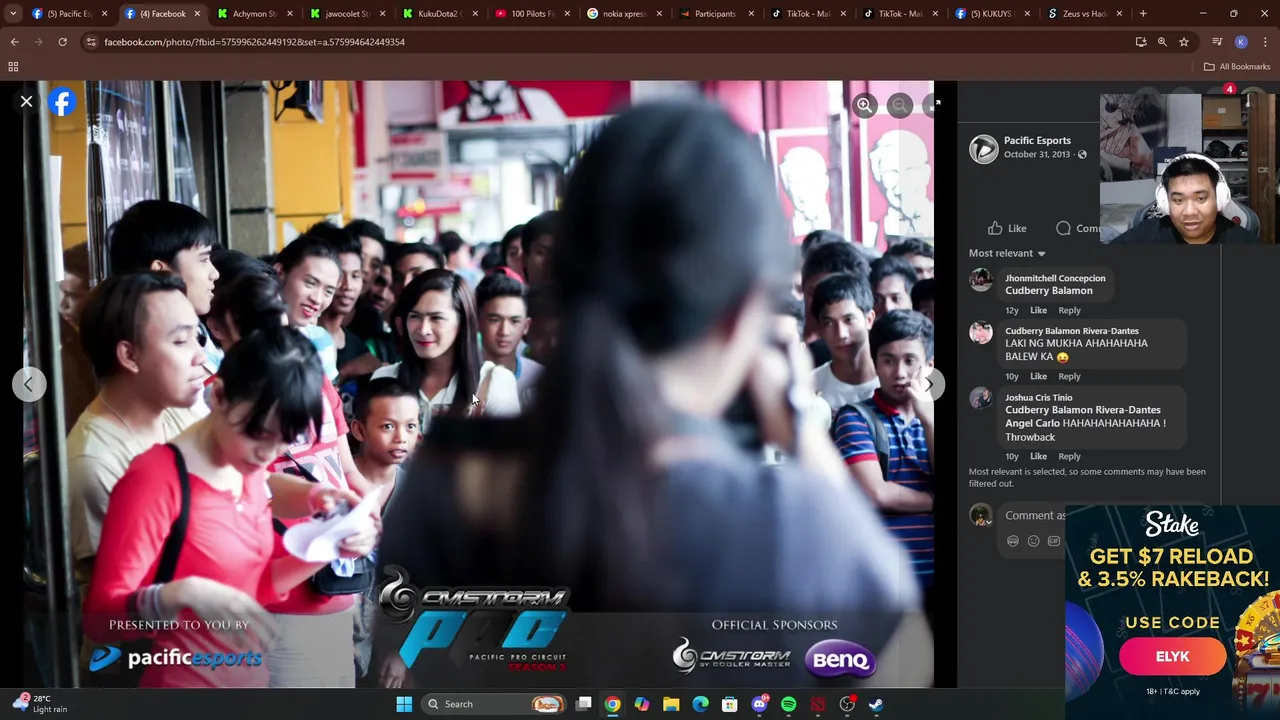1280x720 pixels.
Task: Close the photo viewer with the X
Action: click(27, 102)
